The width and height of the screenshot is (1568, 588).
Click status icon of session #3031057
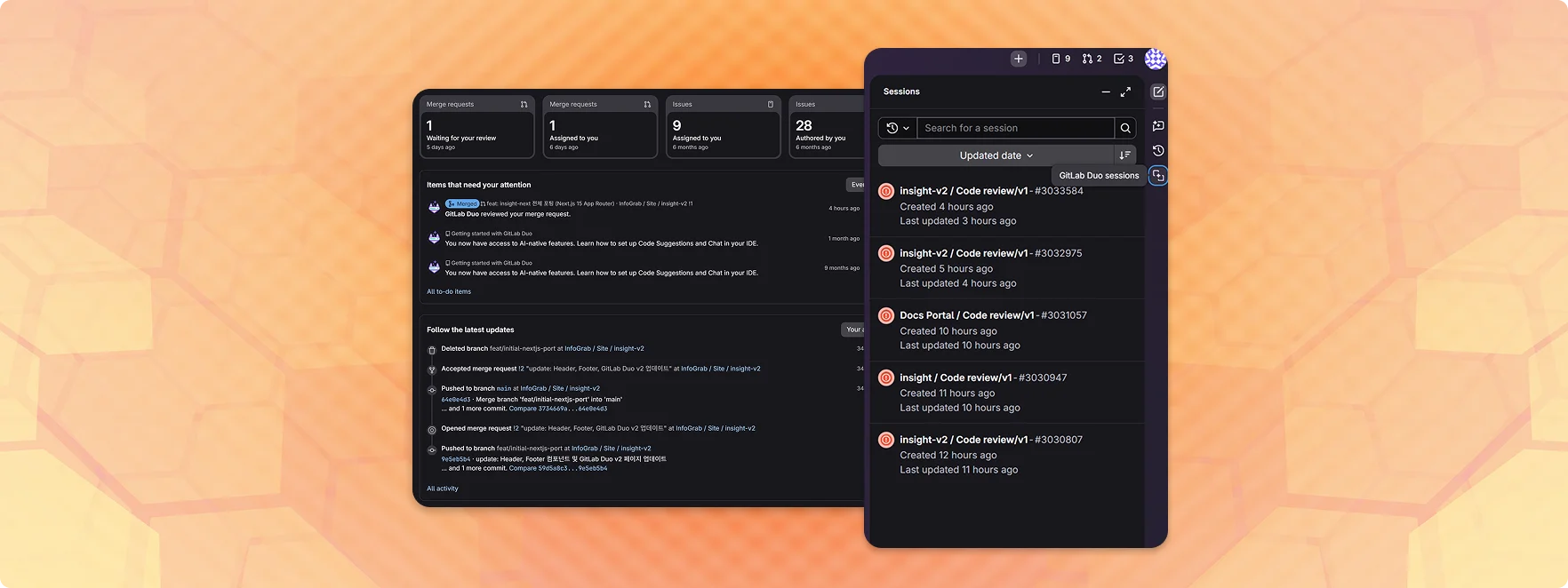[886, 315]
